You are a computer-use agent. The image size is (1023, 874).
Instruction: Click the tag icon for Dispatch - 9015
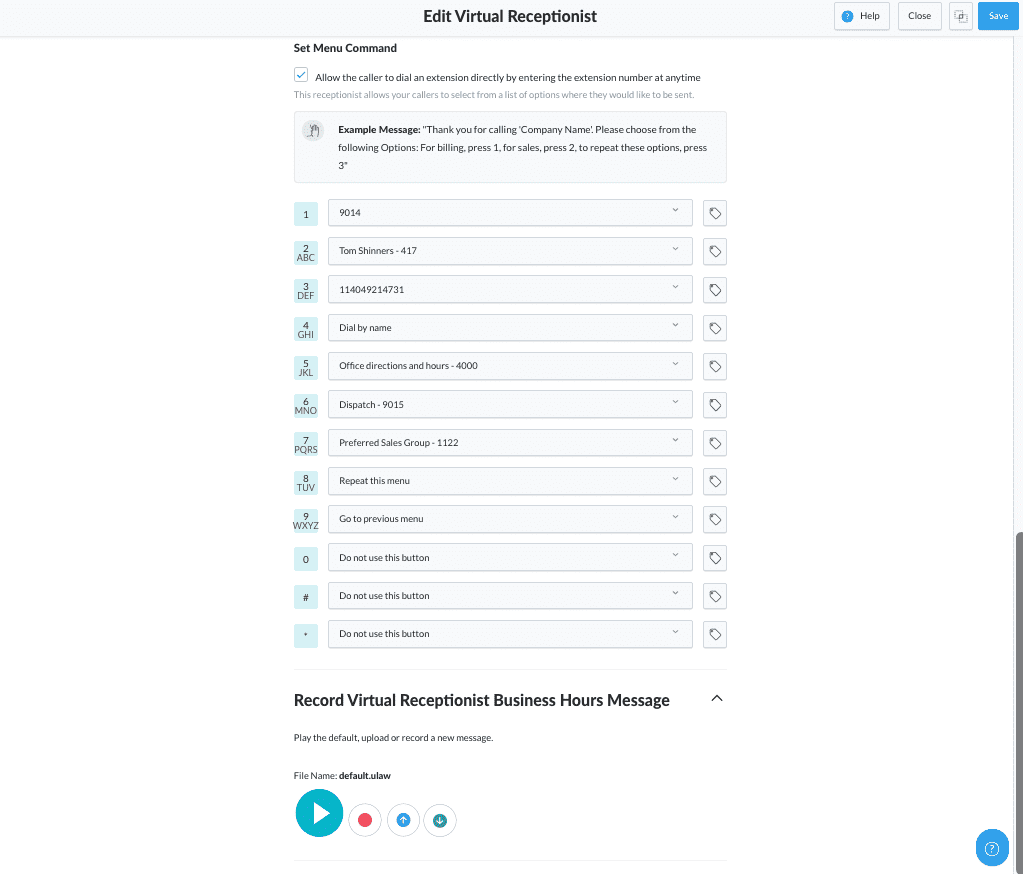714,405
